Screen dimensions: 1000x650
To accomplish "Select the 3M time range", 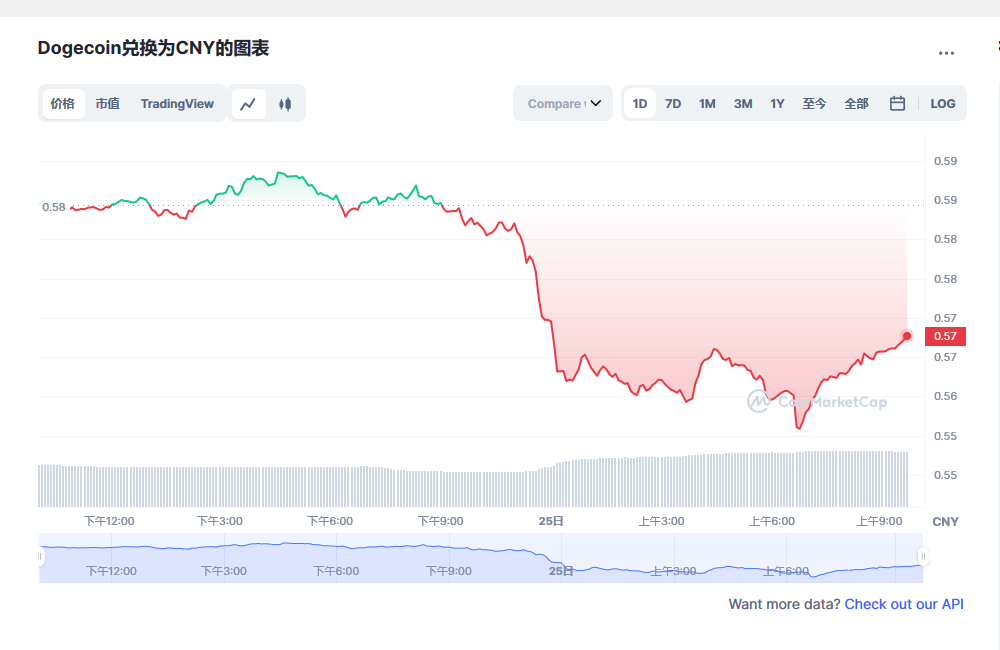I will 743,103.
